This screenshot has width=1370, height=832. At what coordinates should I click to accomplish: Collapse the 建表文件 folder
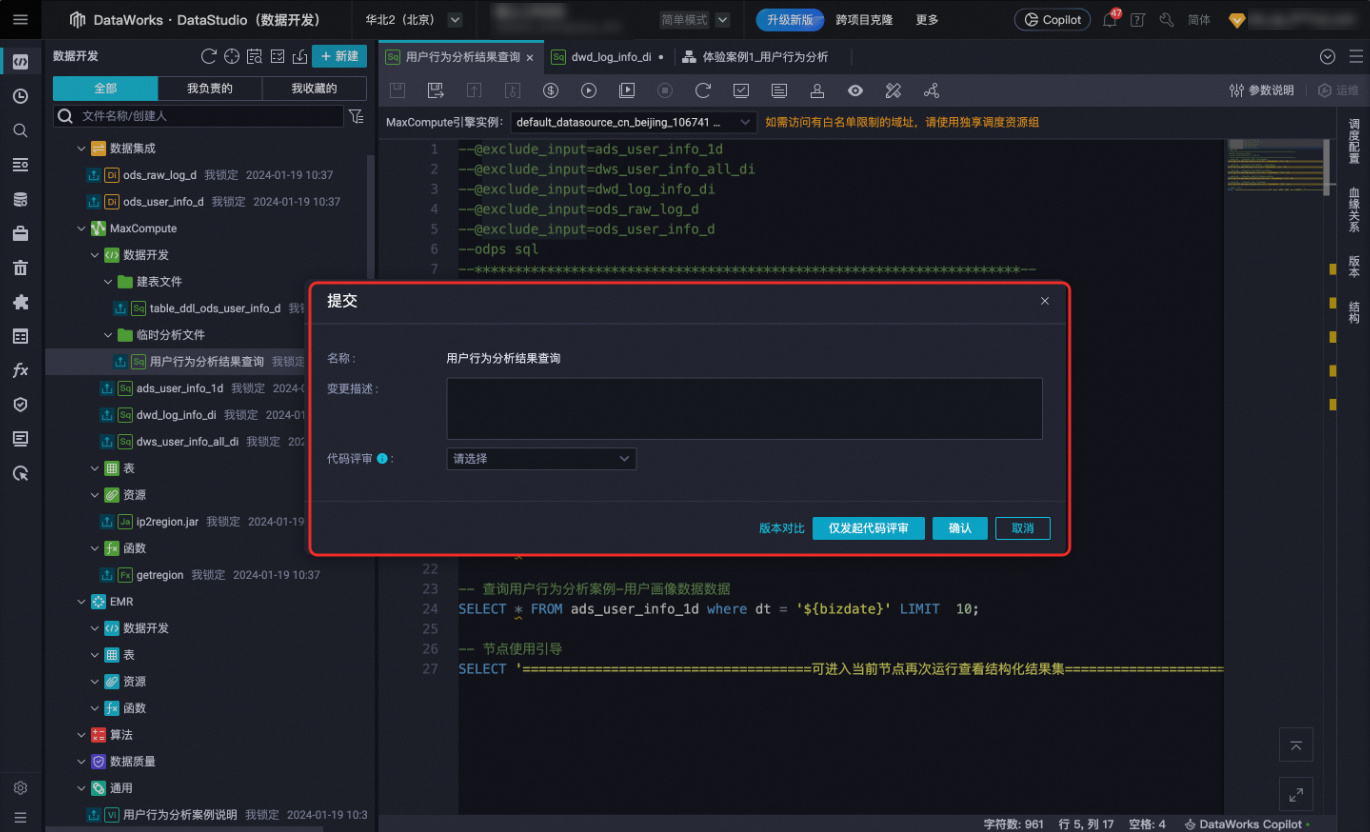tap(108, 281)
